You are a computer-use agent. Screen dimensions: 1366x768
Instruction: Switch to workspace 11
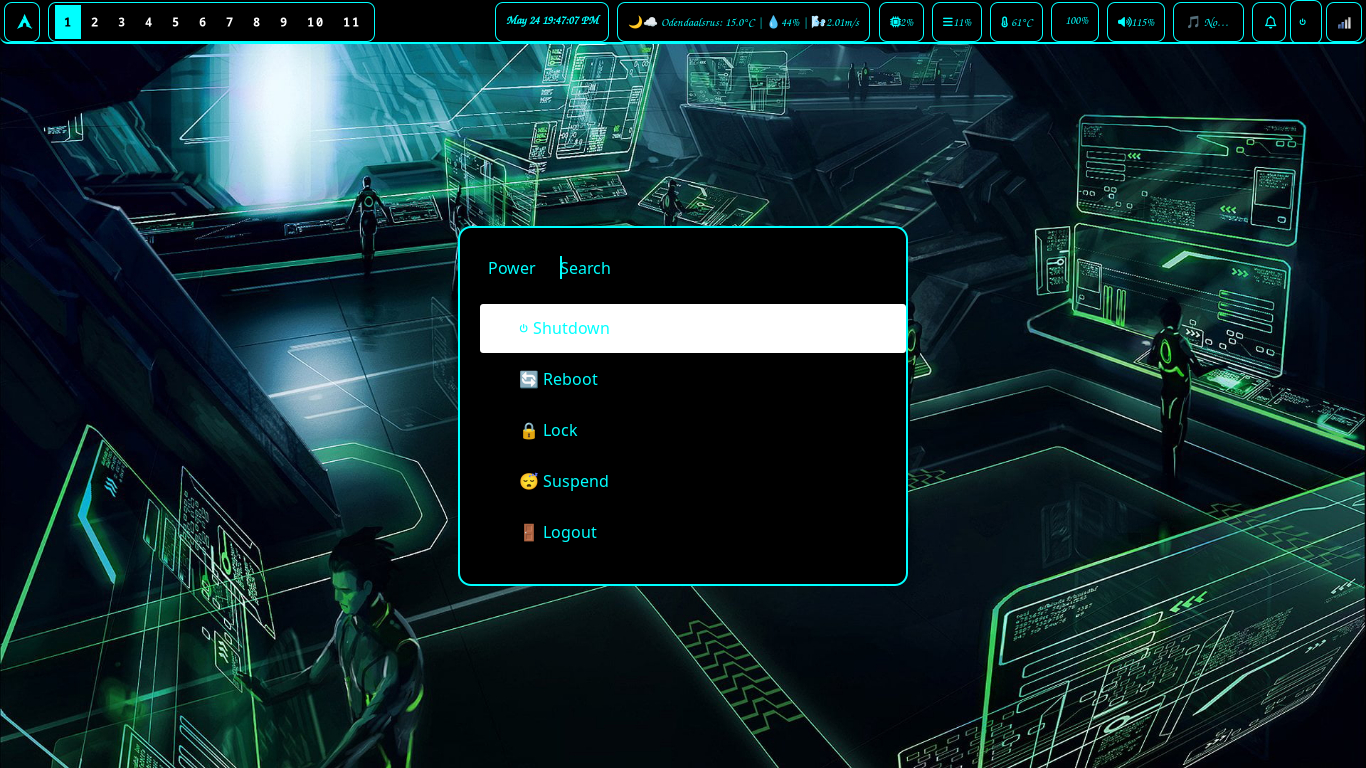(351, 22)
